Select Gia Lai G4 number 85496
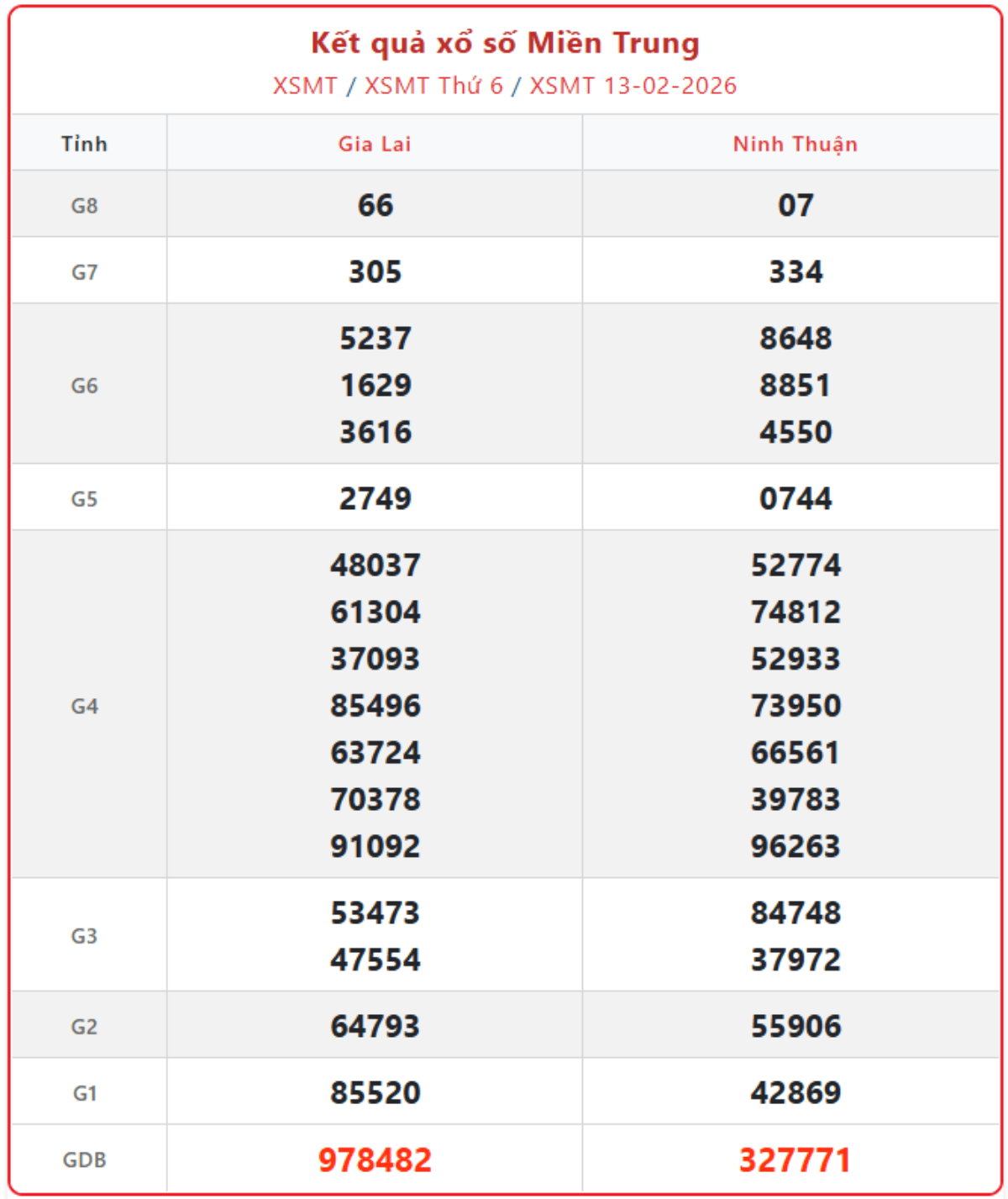Image resolution: width=1008 pixels, height=1199 pixels. click(x=375, y=706)
